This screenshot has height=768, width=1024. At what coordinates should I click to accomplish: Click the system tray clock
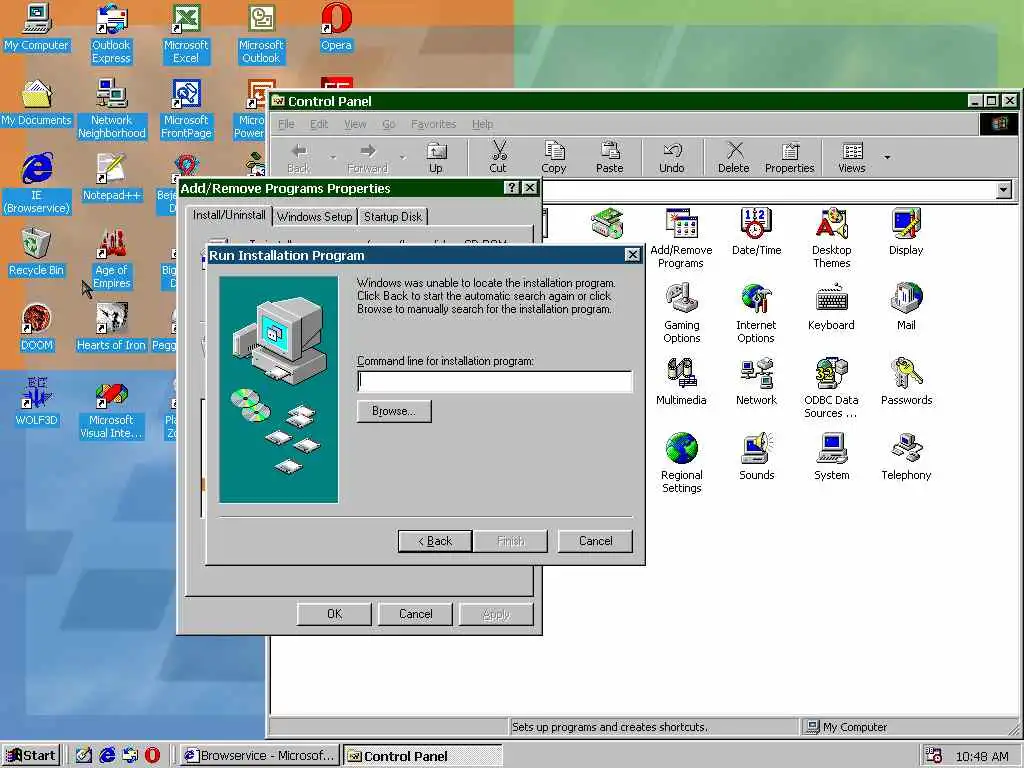point(982,756)
